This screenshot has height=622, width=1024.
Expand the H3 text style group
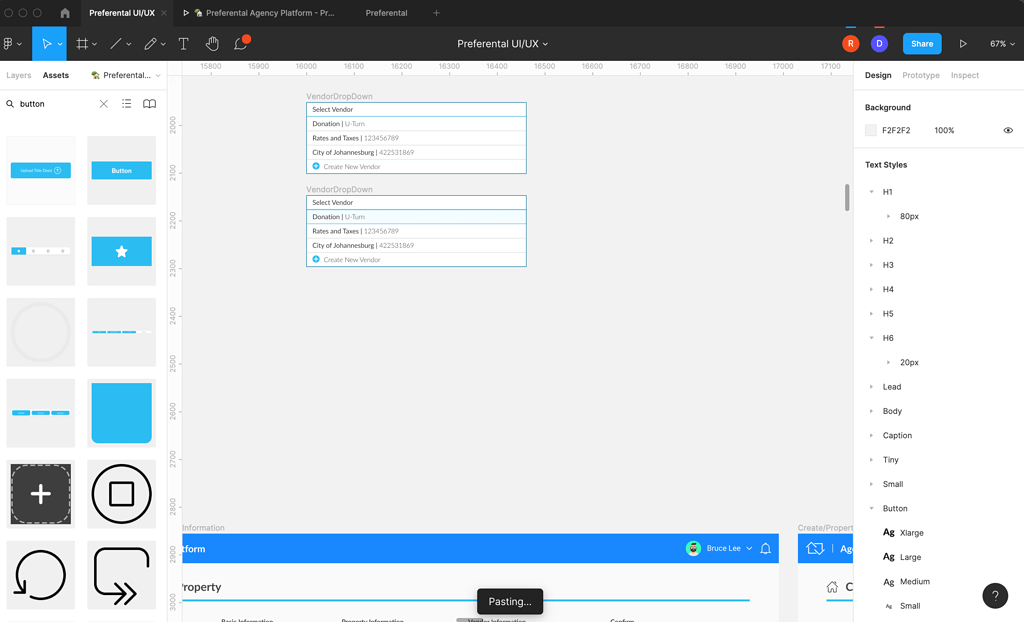871,265
